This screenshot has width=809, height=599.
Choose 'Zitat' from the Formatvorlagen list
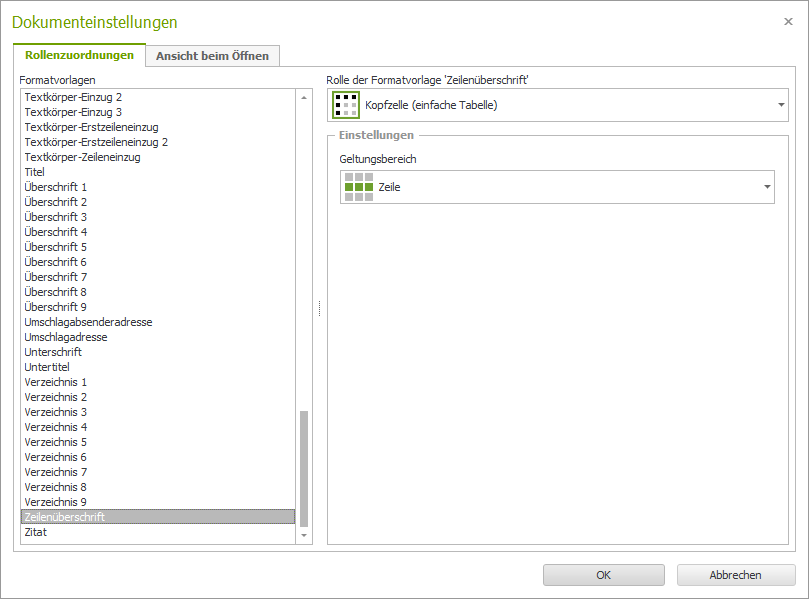pos(36,532)
